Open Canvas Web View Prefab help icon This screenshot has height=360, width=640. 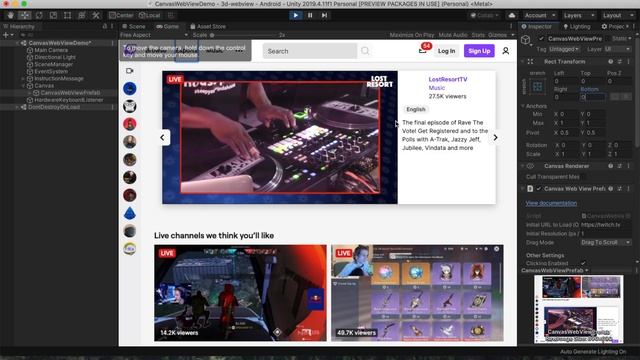pyautogui.click(x=611, y=189)
